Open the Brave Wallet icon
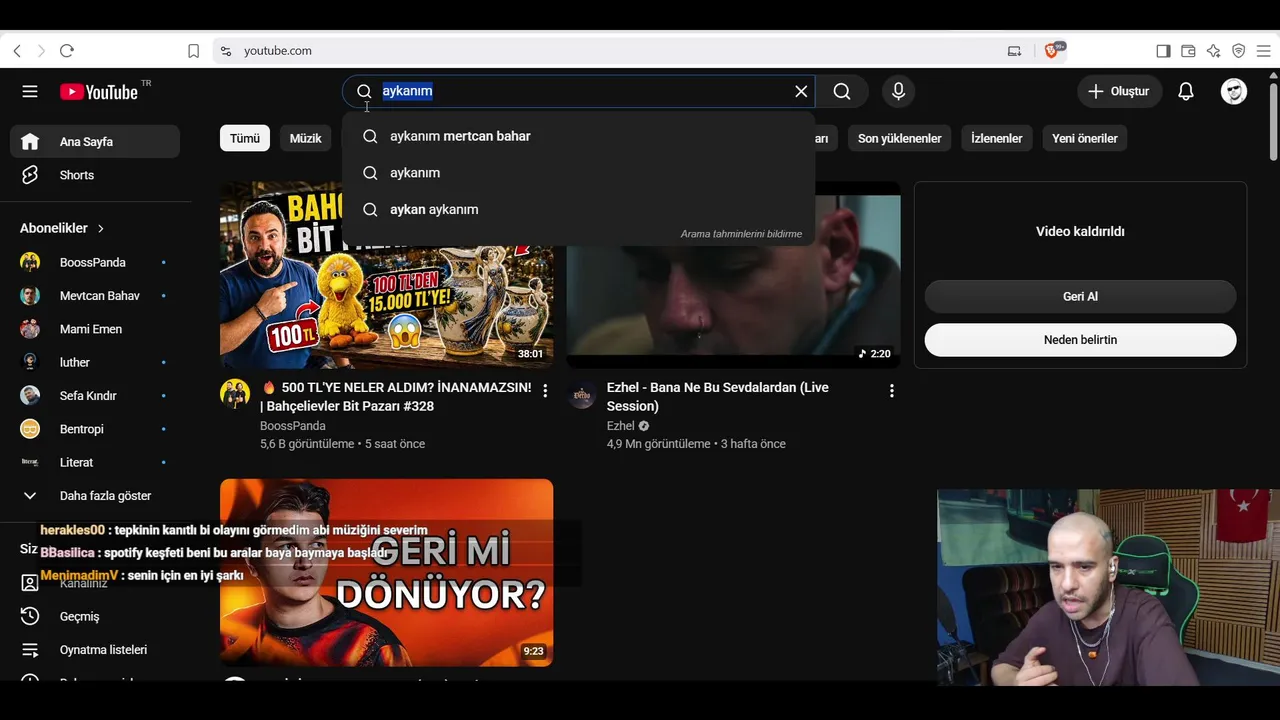Viewport: 1280px width, 720px height. [x=1188, y=51]
